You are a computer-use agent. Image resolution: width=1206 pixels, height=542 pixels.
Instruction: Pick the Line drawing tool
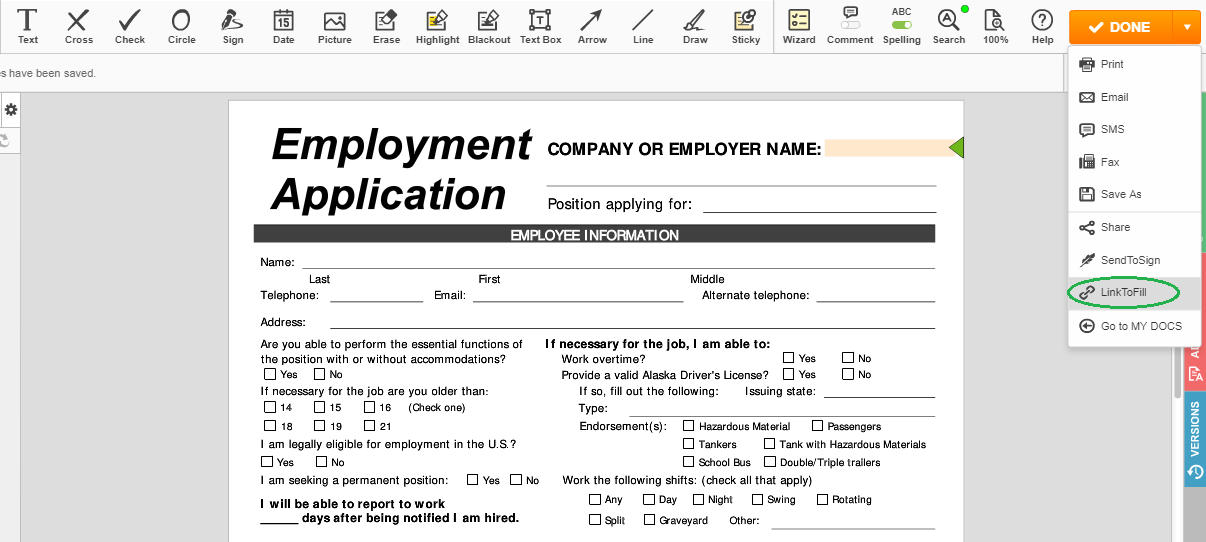[x=643, y=27]
